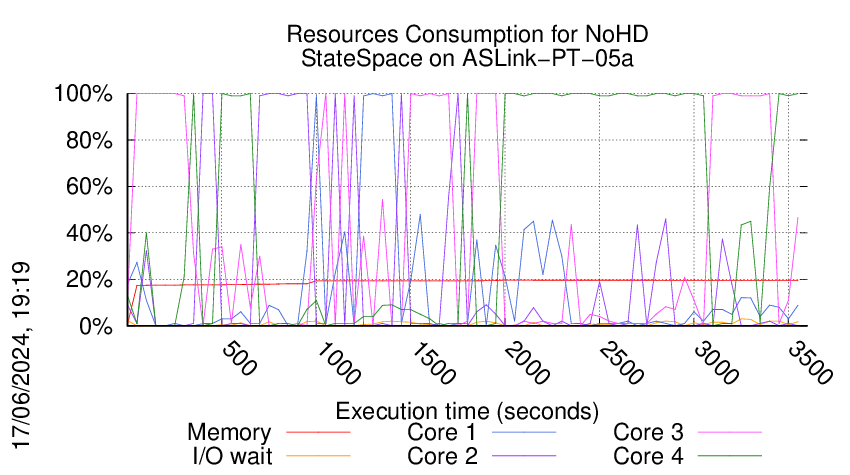Image resolution: width=850 pixels, height=475 pixels.
Task: Click the "Execution time (seconds)" axis title
Action: [467, 411]
